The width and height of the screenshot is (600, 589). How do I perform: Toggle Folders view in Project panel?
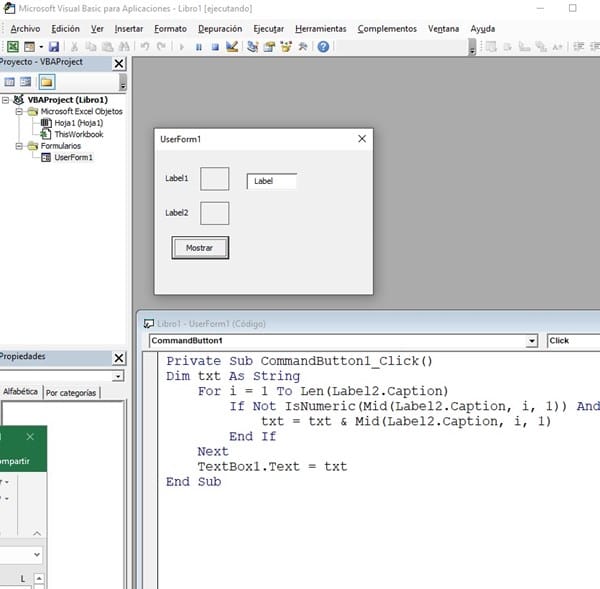45,82
